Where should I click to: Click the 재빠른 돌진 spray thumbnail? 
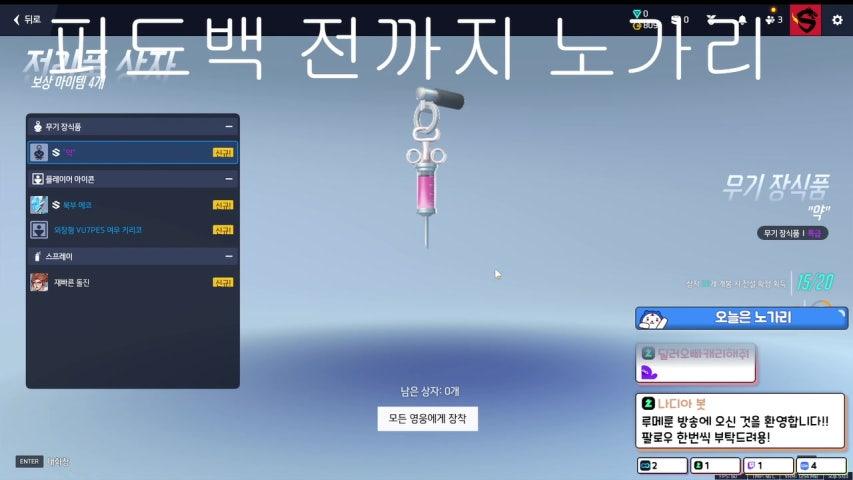click(39, 282)
